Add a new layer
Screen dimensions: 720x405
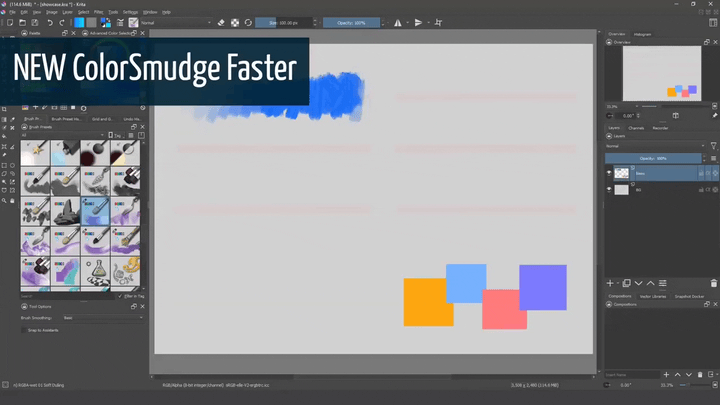tap(610, 283)
